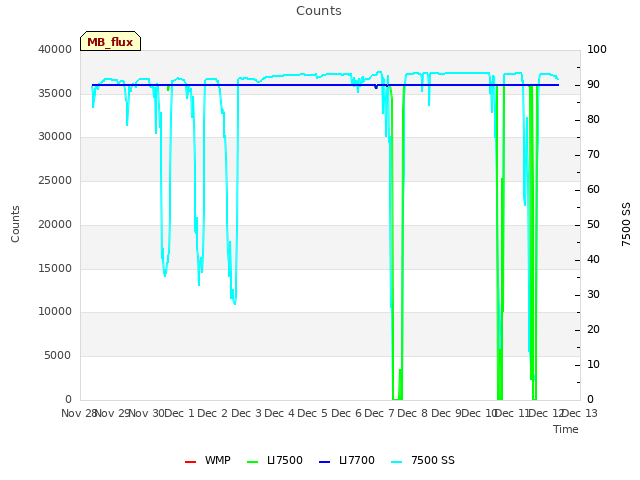This screenshot has height=480, width=640.
Task: Click the 20 tick on right axis
Action: 593,329
